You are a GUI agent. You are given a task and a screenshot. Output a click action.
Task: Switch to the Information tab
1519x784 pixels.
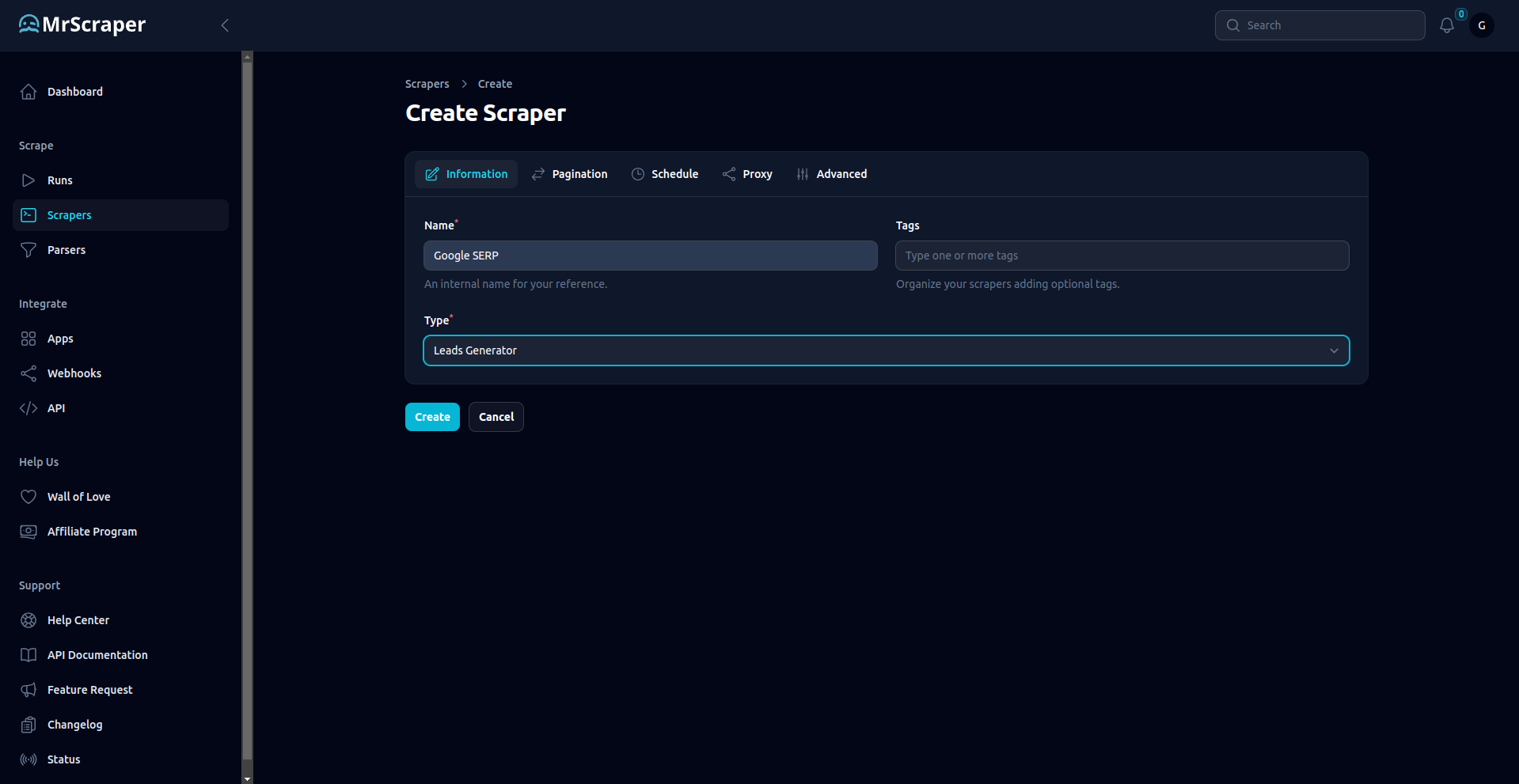466,174
